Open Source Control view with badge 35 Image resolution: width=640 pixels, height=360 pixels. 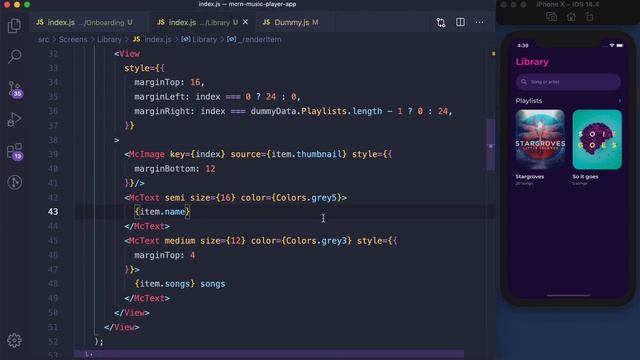click(x=15, y=89)
